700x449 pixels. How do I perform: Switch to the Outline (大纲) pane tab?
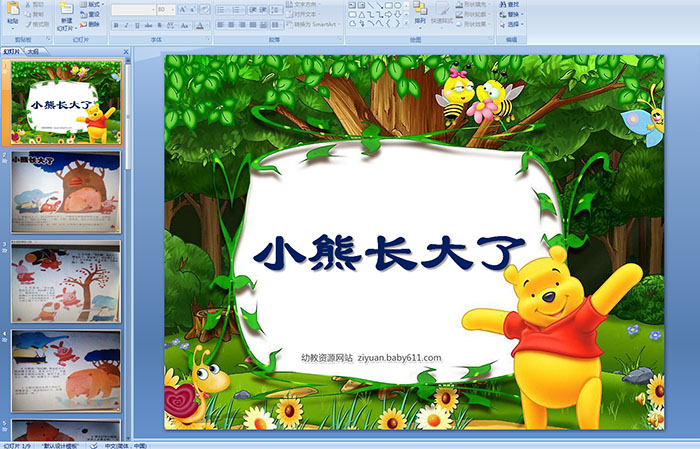tap(33, 52)
